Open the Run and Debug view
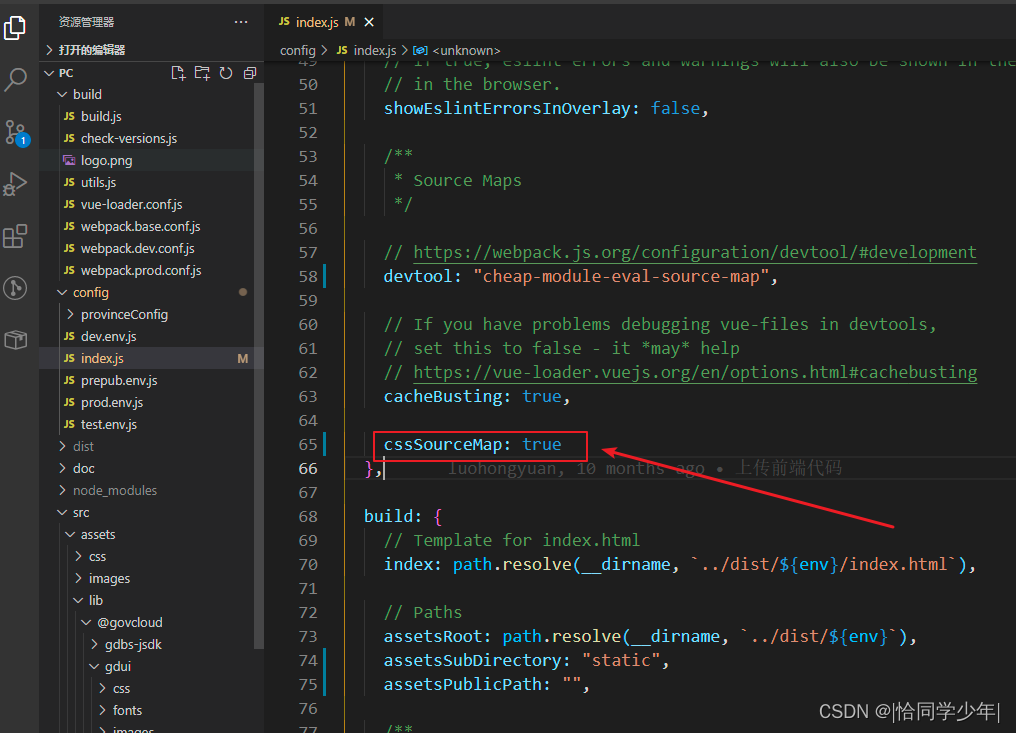 pyautogui.click(x=15, y=184)
